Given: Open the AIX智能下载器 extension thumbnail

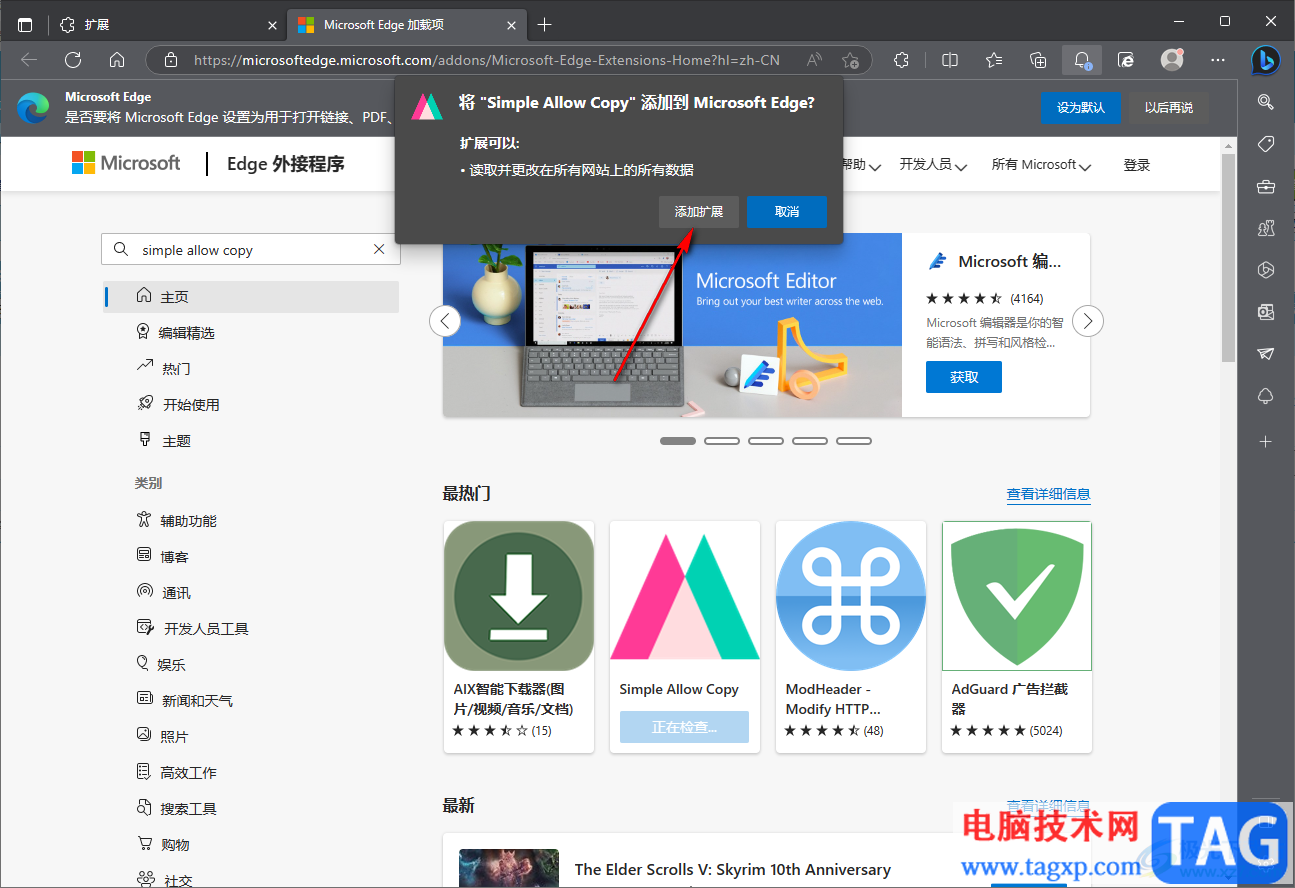Looking at the screenshot, I should point(519,596).
